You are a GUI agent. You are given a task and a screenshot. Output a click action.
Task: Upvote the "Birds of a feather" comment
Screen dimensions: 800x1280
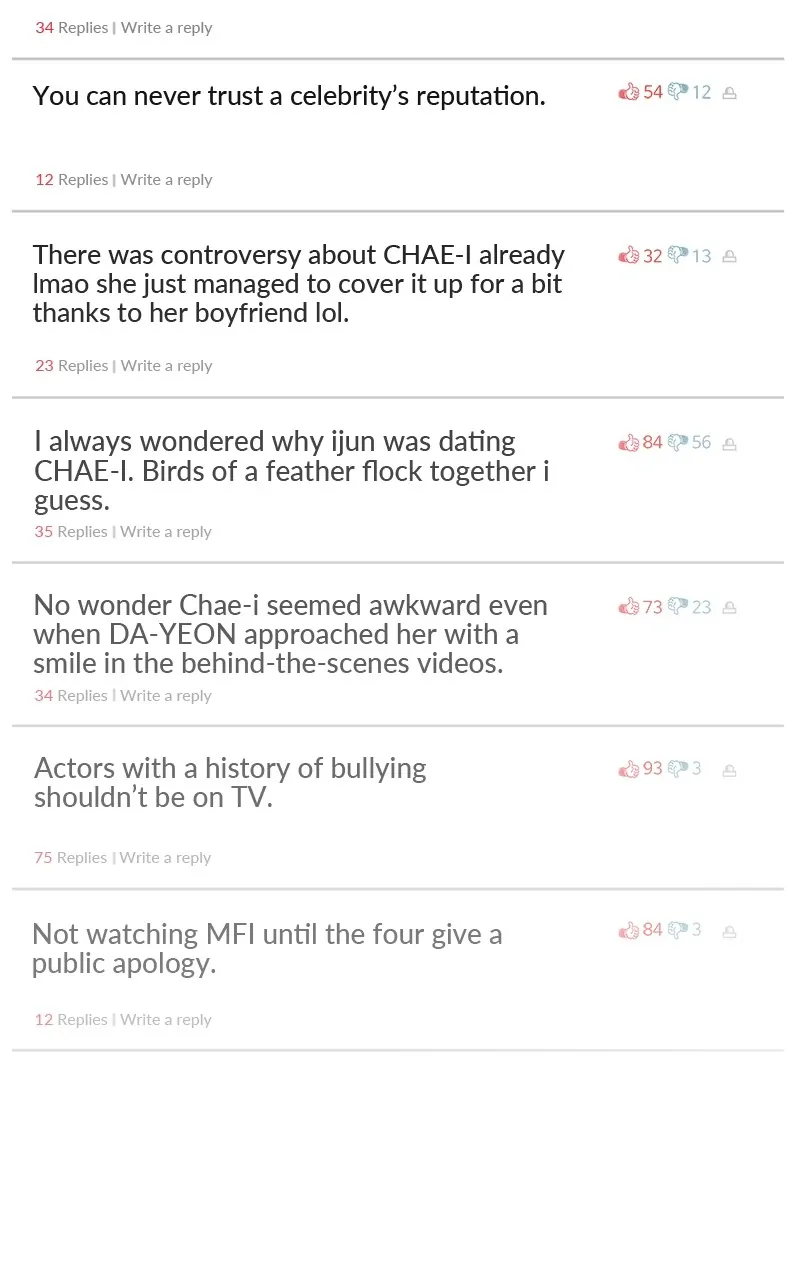click(629, 442)
